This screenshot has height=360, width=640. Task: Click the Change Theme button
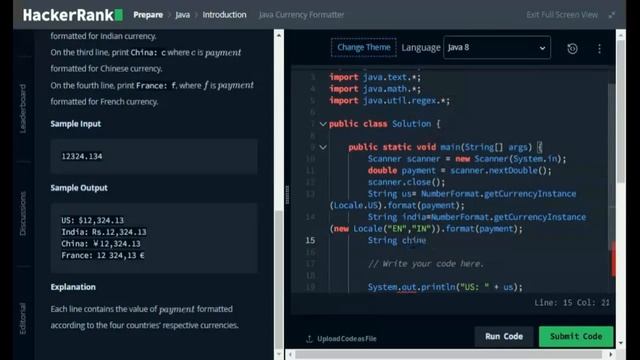pos(364,47)
